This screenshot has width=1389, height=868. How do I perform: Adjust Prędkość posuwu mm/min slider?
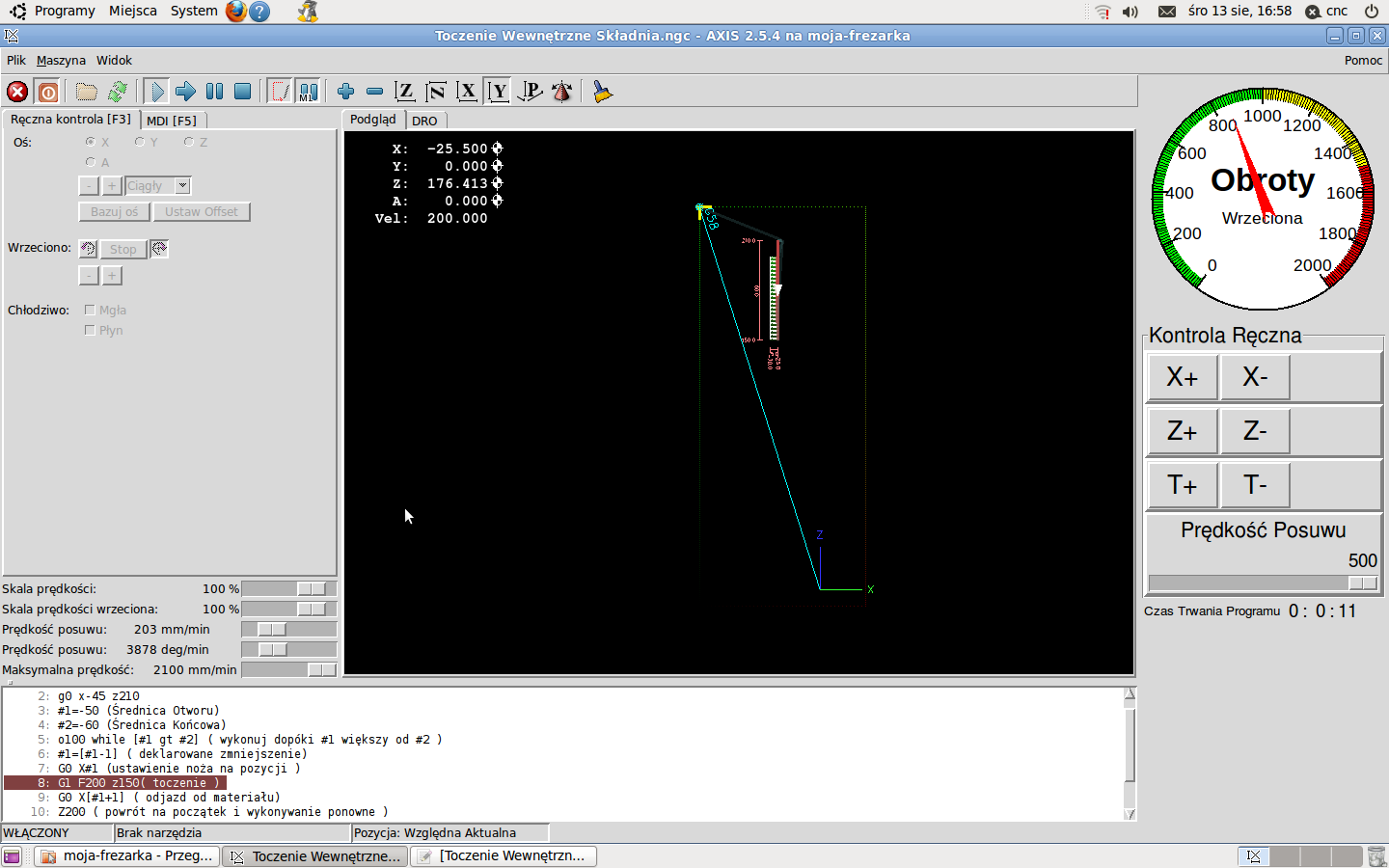[x=288, y=629]
